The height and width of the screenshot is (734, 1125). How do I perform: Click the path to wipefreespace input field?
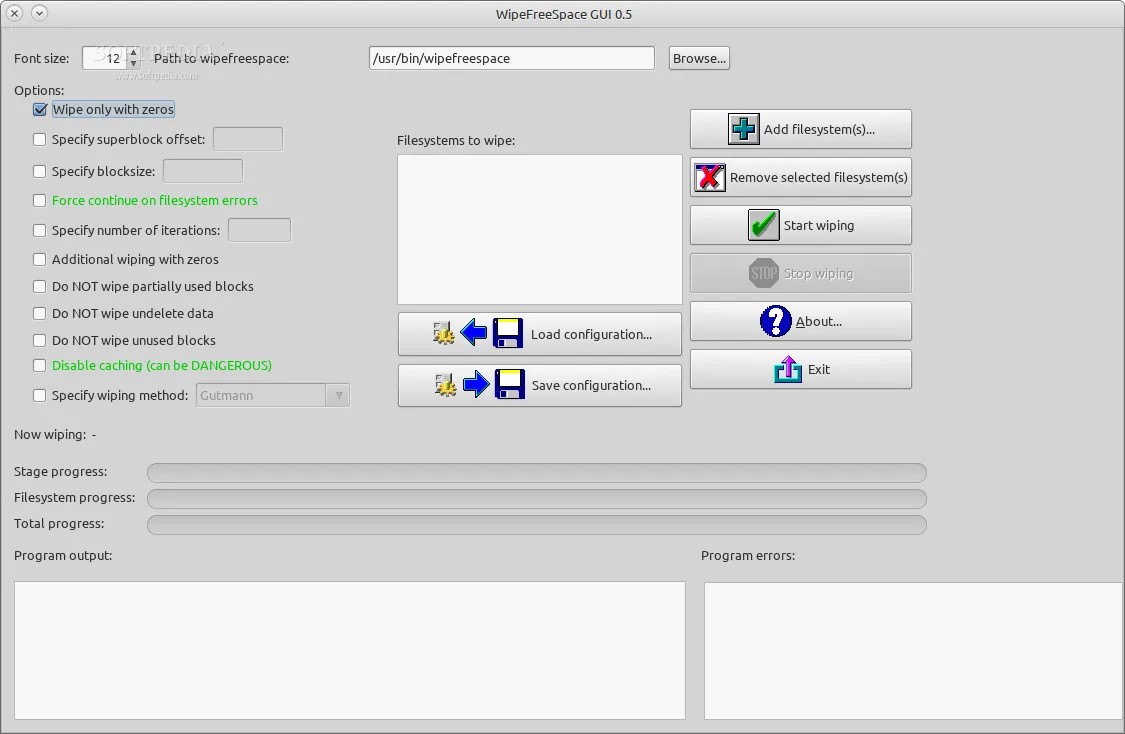tap(511, 58)
